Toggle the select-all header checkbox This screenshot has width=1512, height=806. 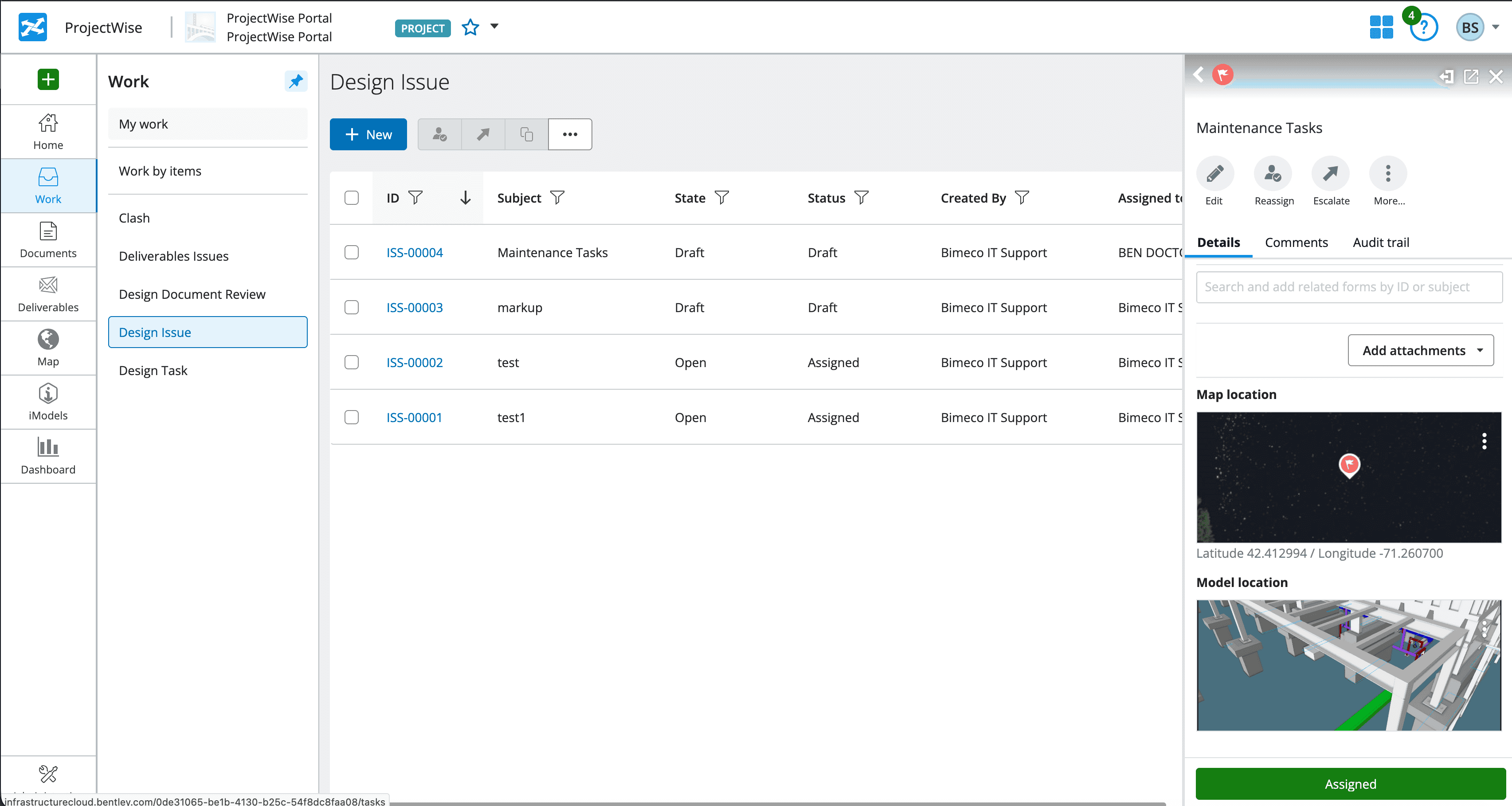click(352, 198)
